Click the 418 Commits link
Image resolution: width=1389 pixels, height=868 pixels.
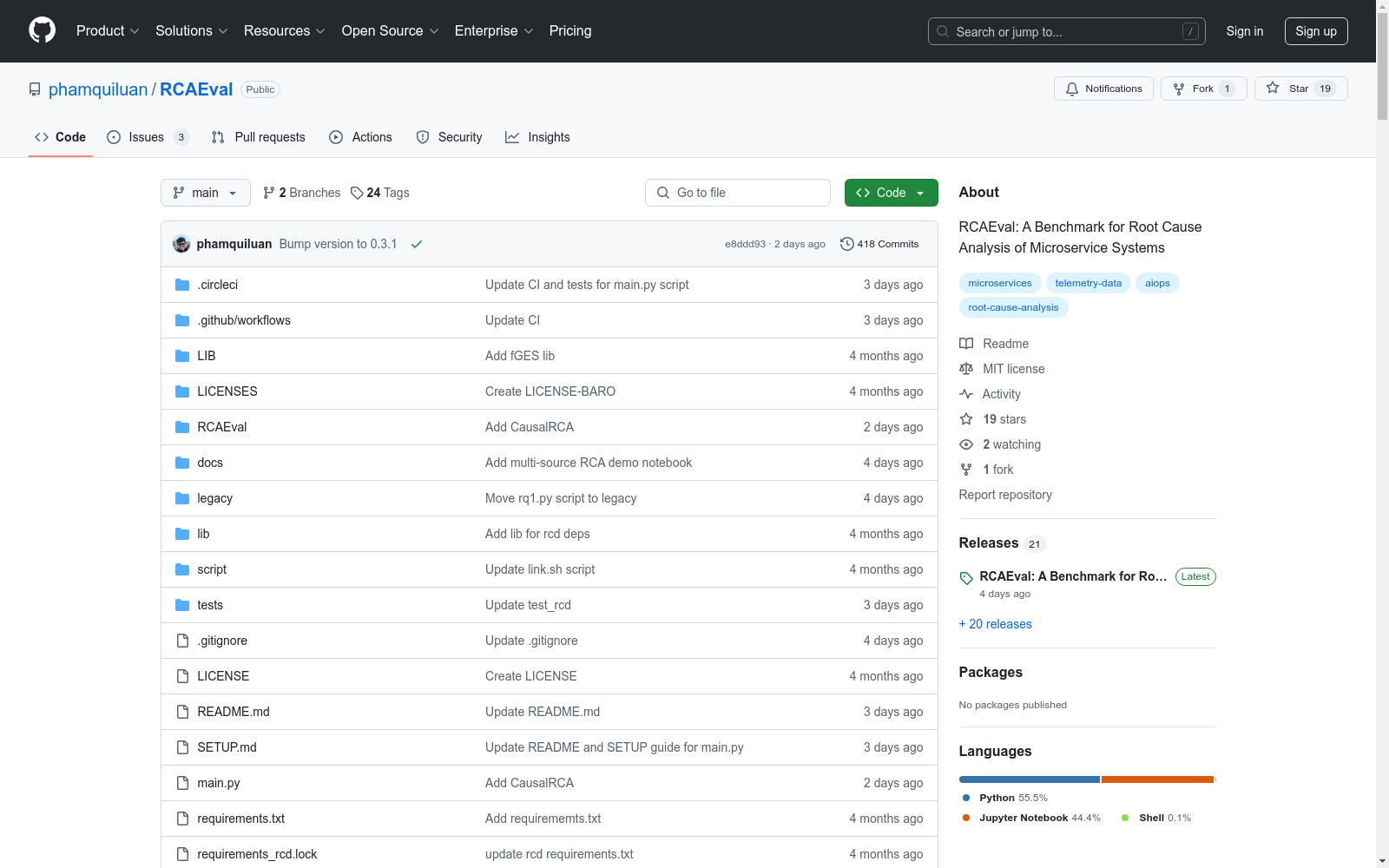tap(879, 244)
